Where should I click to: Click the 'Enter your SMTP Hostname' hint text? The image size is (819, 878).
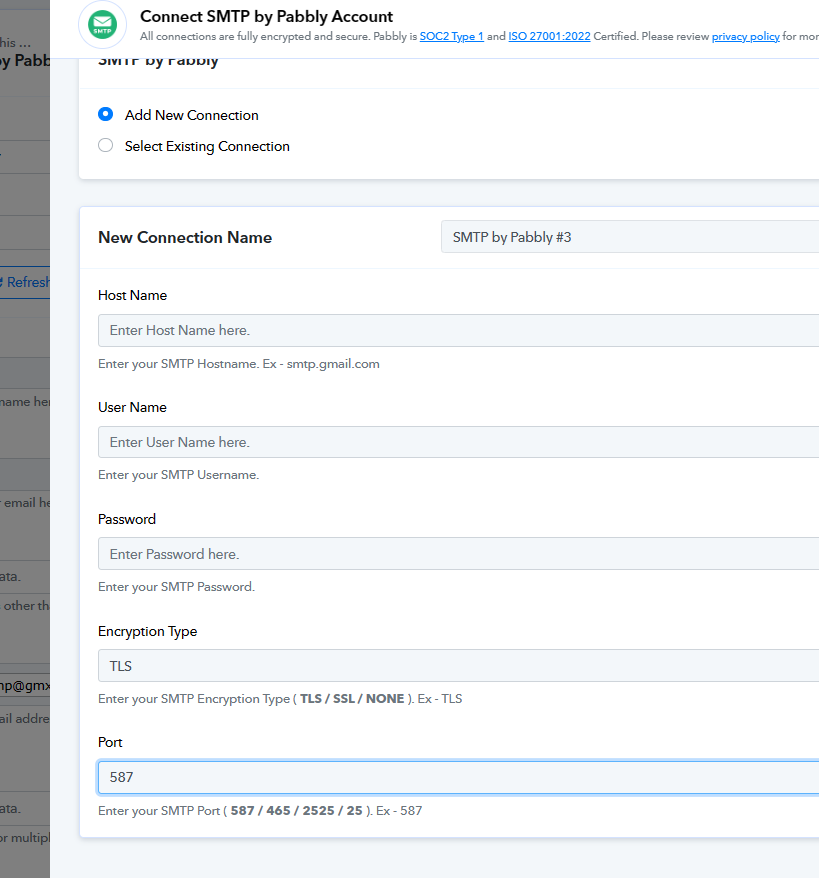[238, 364]
